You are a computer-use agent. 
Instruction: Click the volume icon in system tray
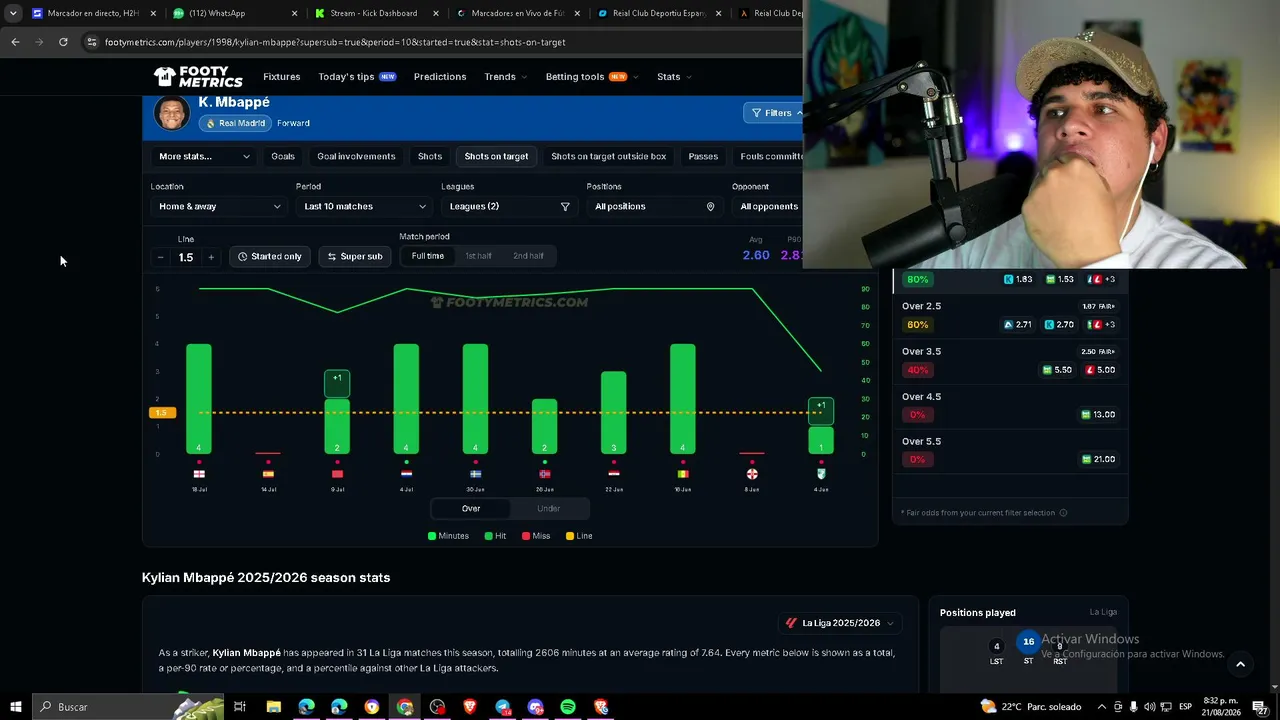(x=1149, y=707)
